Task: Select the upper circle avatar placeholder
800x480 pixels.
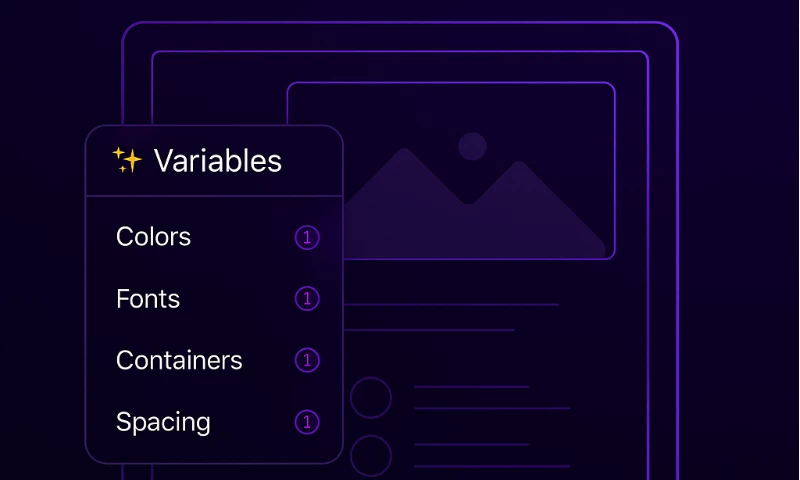Action: click(x=371, y=397)
